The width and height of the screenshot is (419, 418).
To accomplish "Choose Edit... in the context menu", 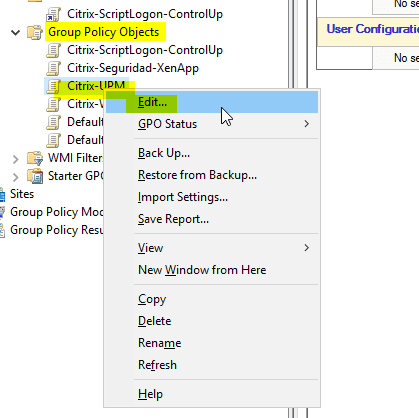I will tap(212, 102).
